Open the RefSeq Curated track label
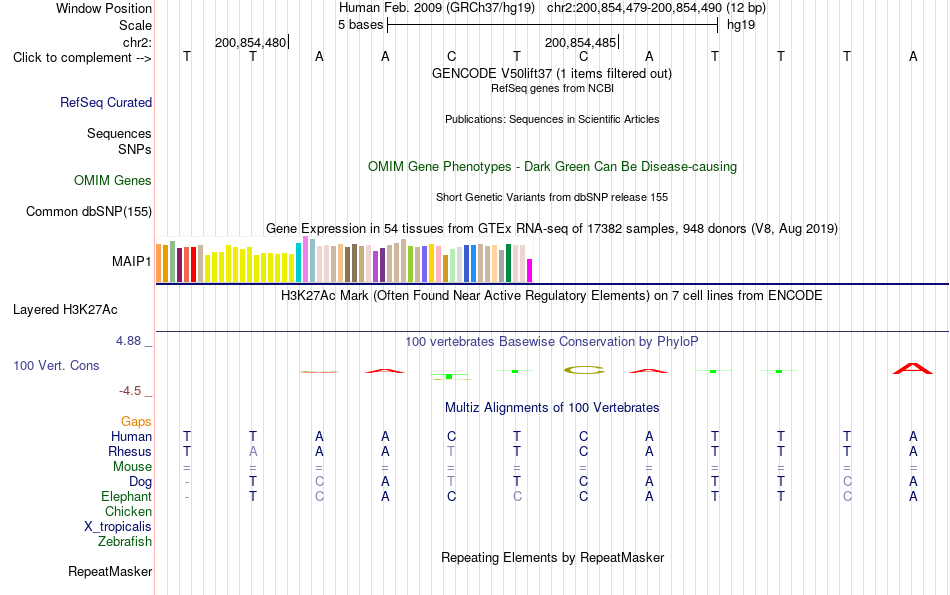The height and width of the screenshot is (595, 950). (105, 102)
